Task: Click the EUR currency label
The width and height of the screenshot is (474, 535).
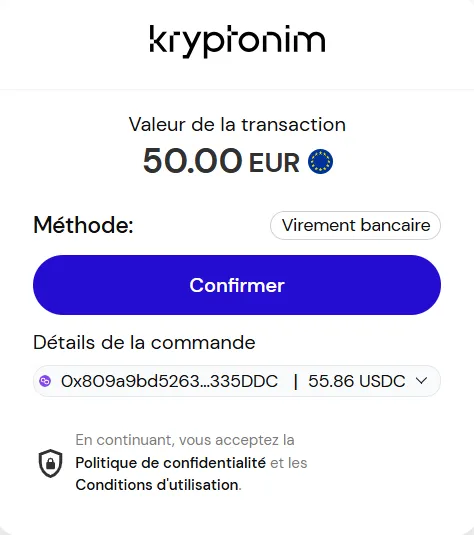Action: coord(274,163)
